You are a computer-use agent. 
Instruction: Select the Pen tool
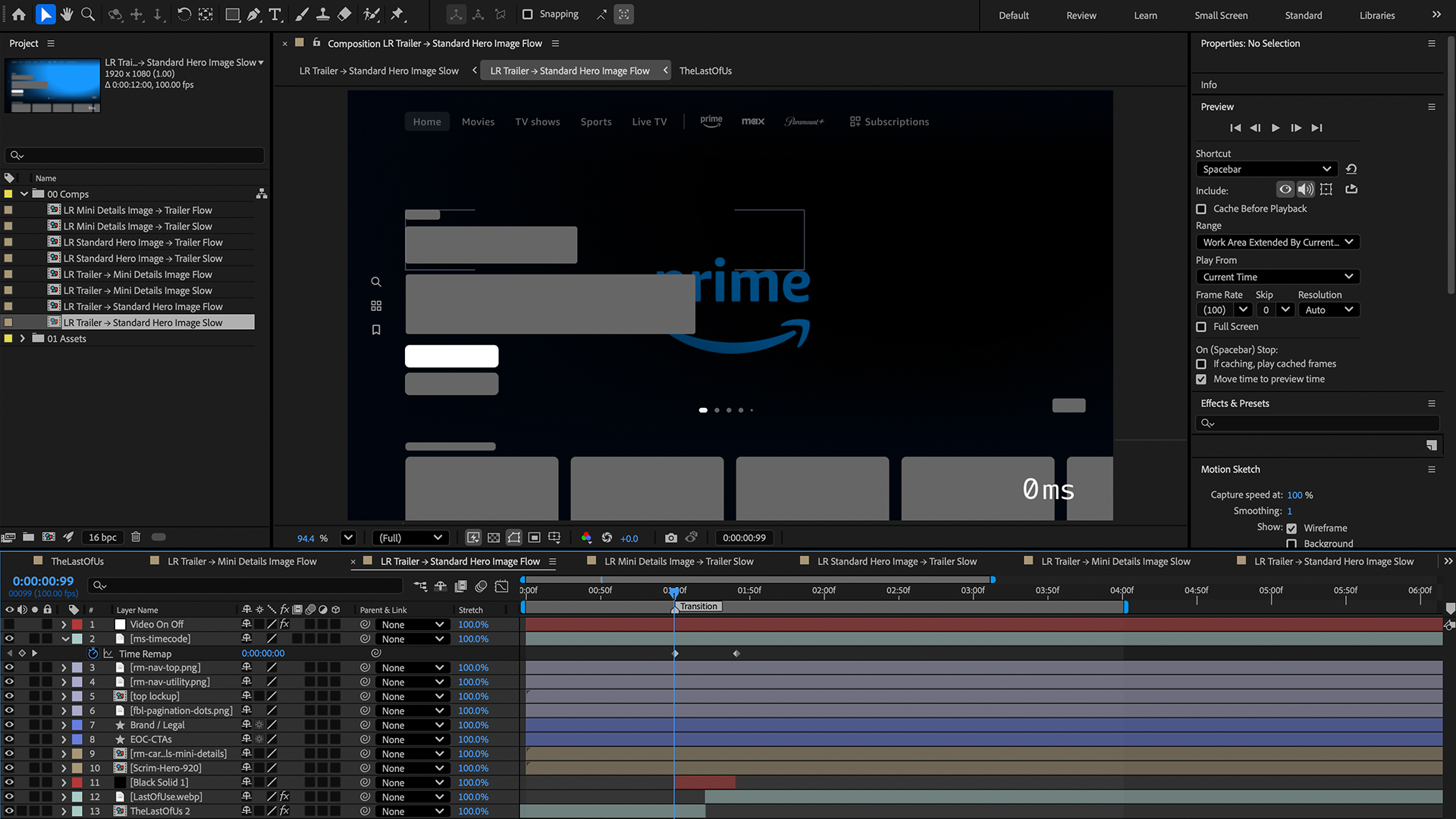click(254, 14)
